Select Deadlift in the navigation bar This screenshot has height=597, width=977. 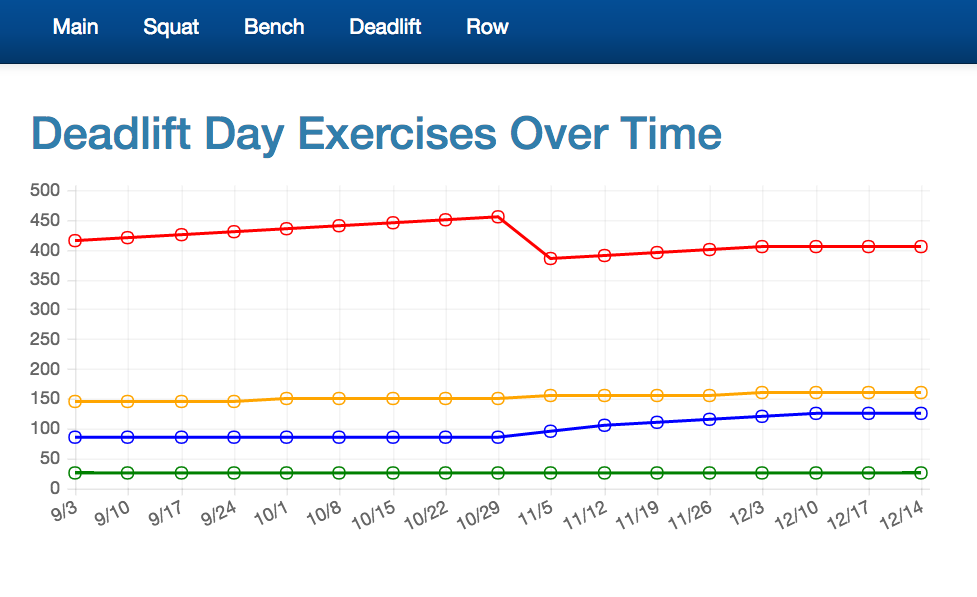pyautogui.click(x=385, y=27)
